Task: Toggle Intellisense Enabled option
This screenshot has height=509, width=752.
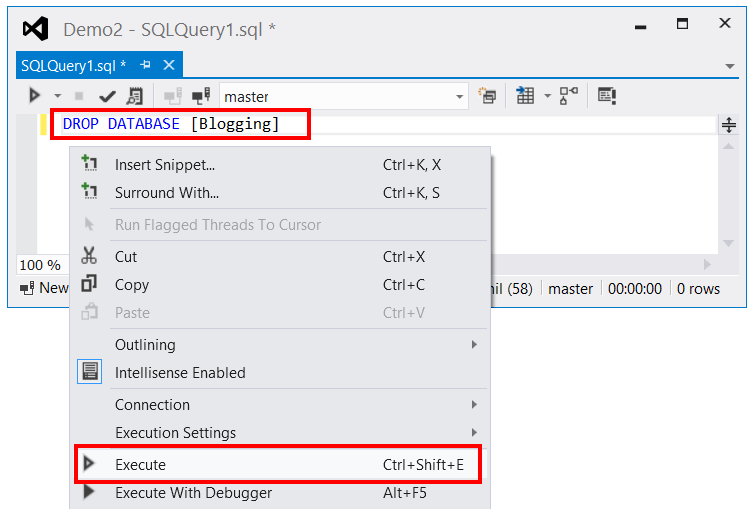Action: click(180, 372)
